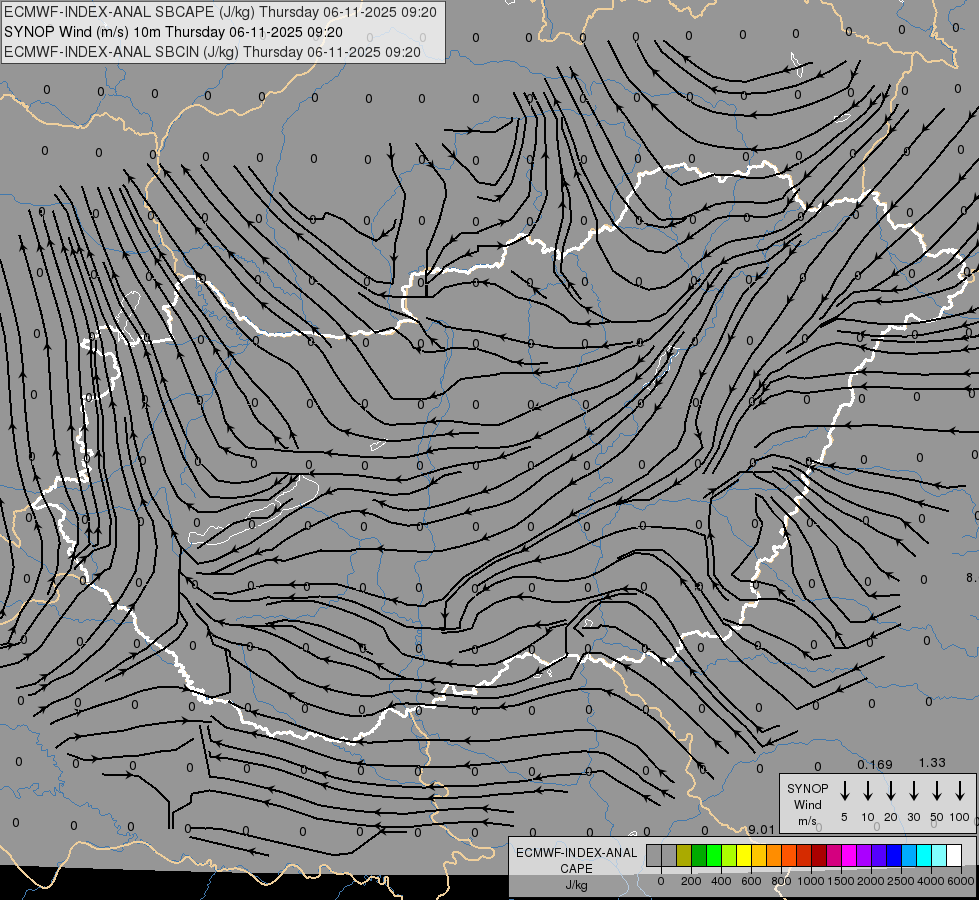Viewport: 979px width, 900px height.
Task: Click the 100 m/s wind arrow in legend
Action: [960, 791]
